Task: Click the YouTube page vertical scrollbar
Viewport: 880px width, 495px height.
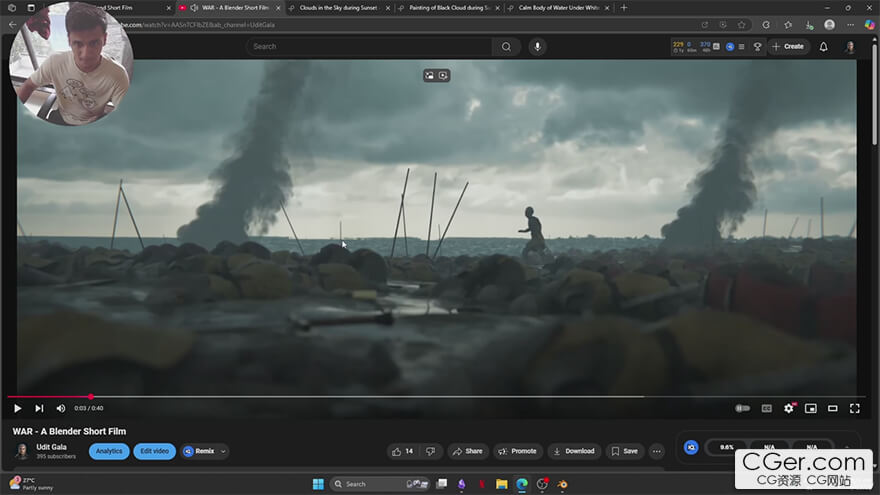Action: [874, 93]
